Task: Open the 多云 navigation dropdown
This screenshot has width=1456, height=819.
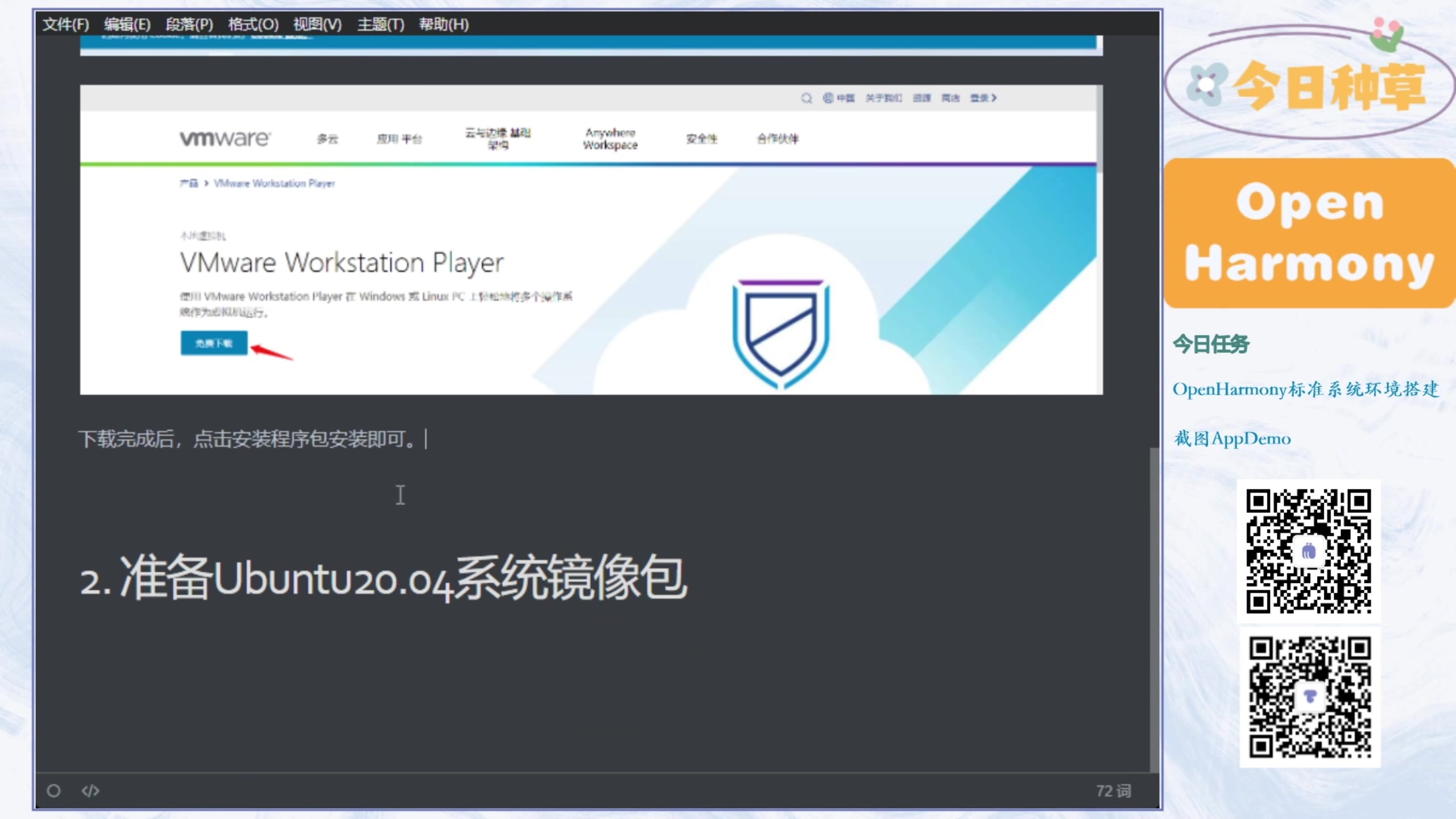Action: click(328, 138)
